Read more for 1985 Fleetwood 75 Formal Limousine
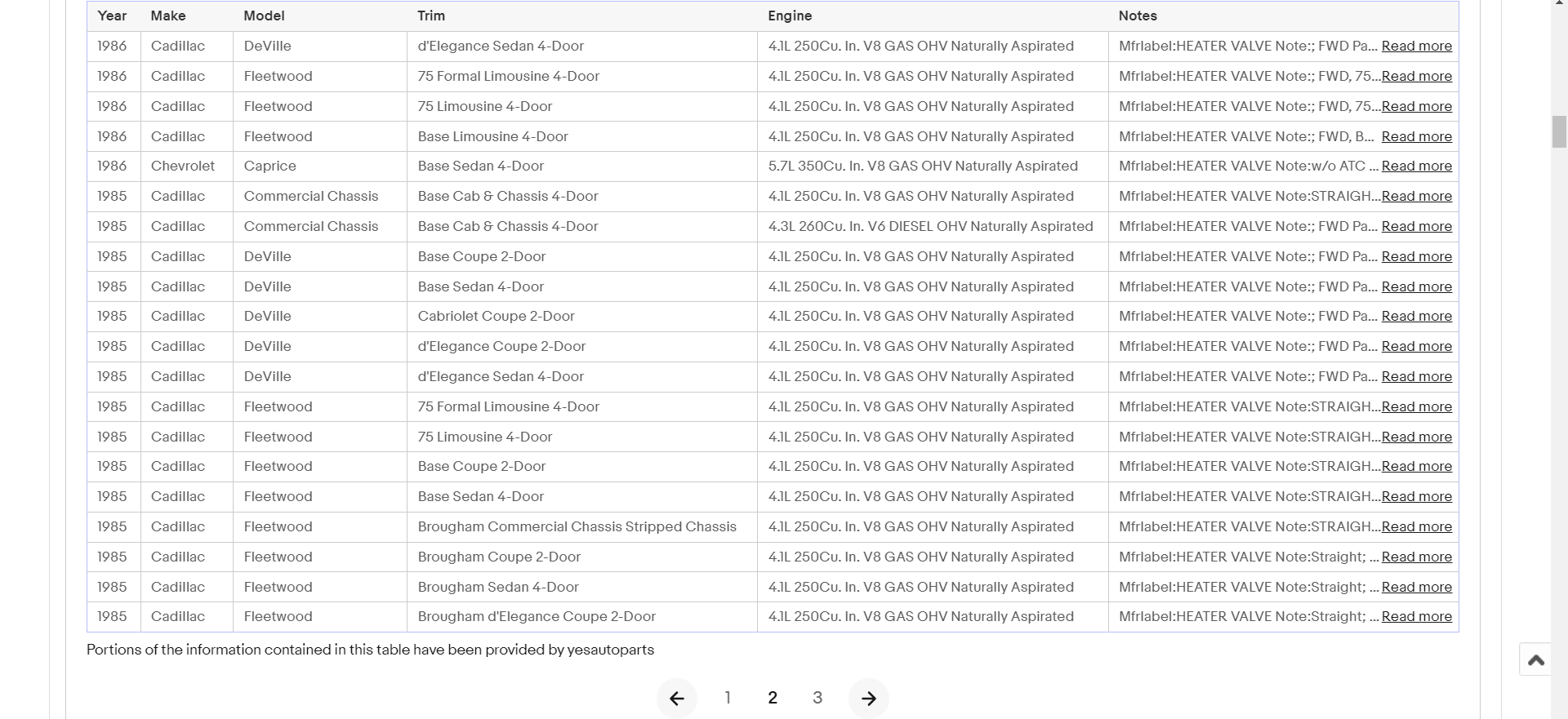The image size is (1568, 719). (x=1417, y=407)
